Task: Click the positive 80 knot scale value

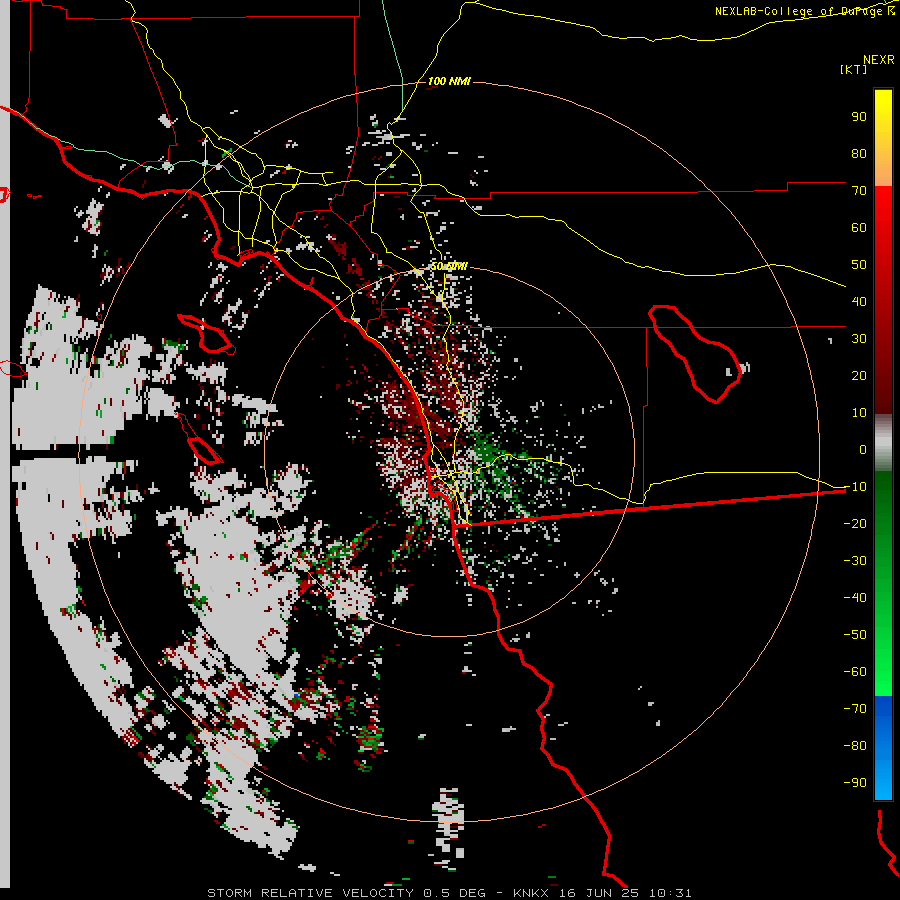Action: click(859, 154)
